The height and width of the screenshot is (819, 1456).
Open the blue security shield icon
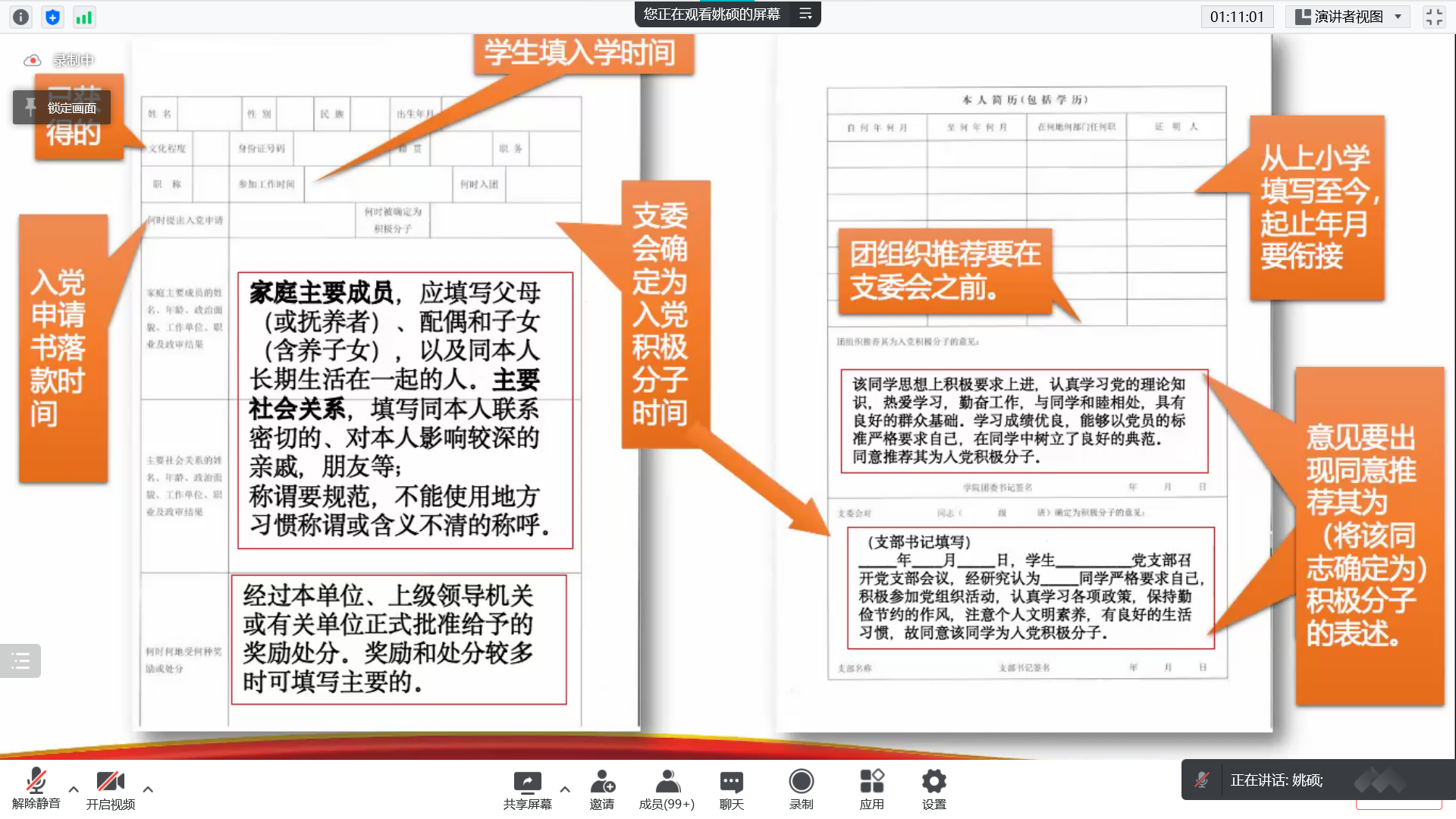[x=52, y=17]
